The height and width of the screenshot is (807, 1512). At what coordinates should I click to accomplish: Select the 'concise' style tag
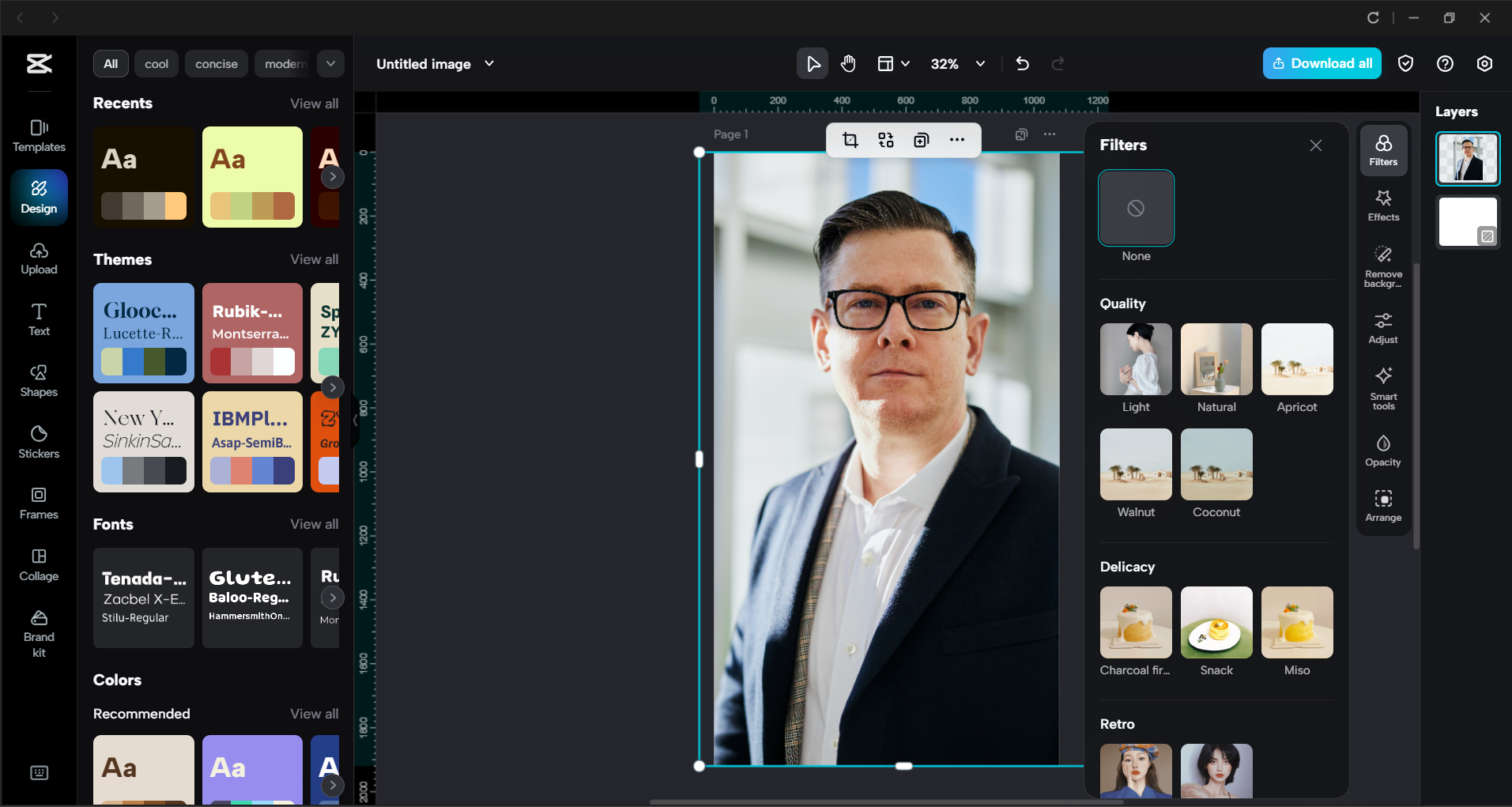(216, 63)
